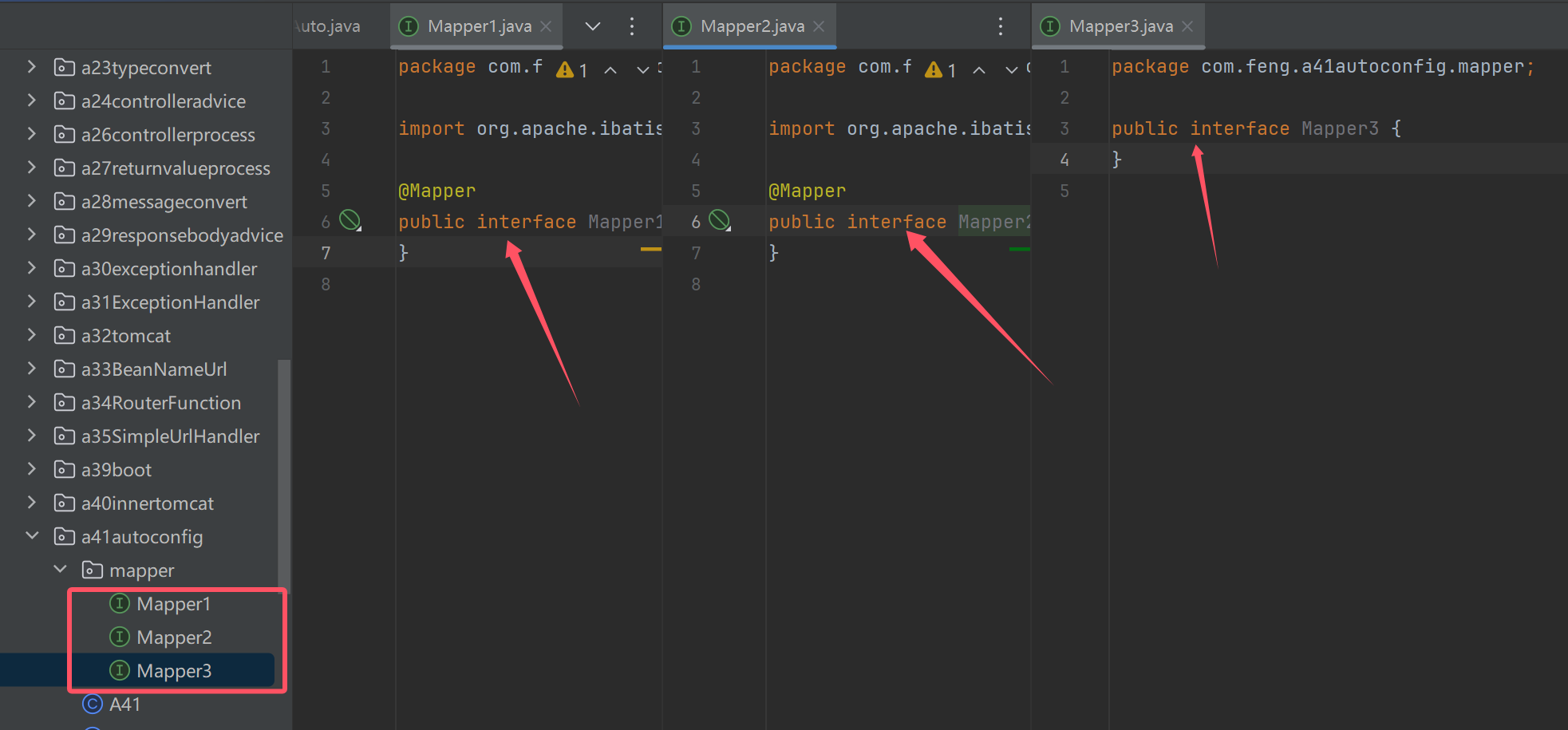Screen dimensions: 1568x730
Task: Select the a40innertomcat folder icon
Action: (x=65, y=503)
